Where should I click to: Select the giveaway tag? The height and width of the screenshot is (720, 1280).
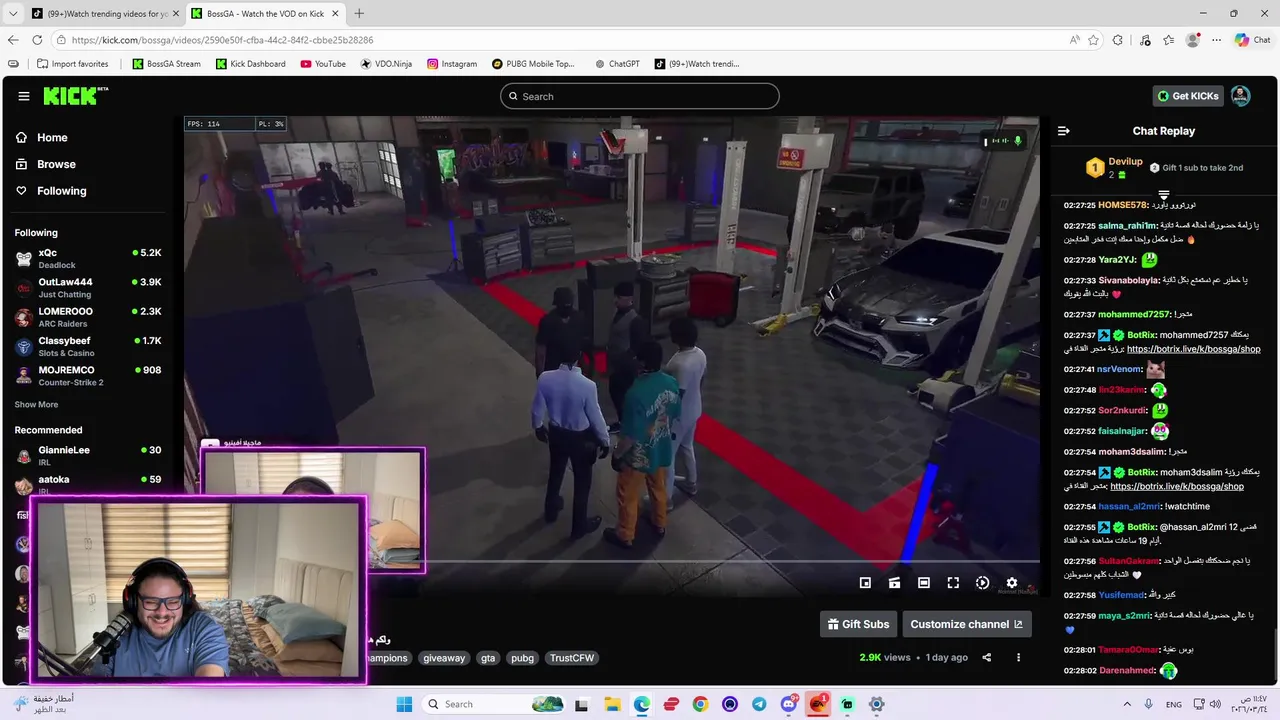[x=444, y=658]
